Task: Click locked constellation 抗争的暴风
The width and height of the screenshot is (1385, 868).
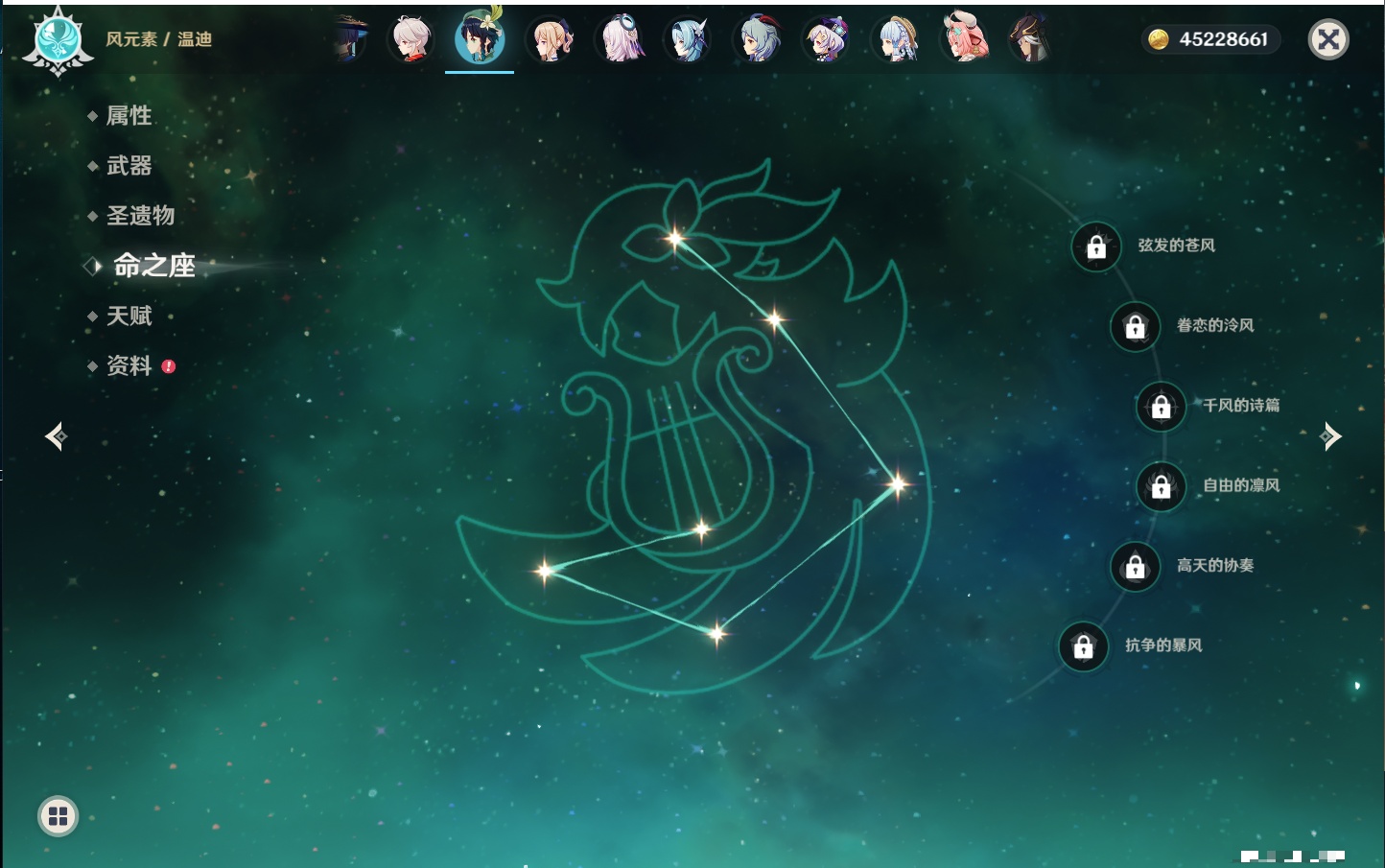Action: [x=1084, y=647]
